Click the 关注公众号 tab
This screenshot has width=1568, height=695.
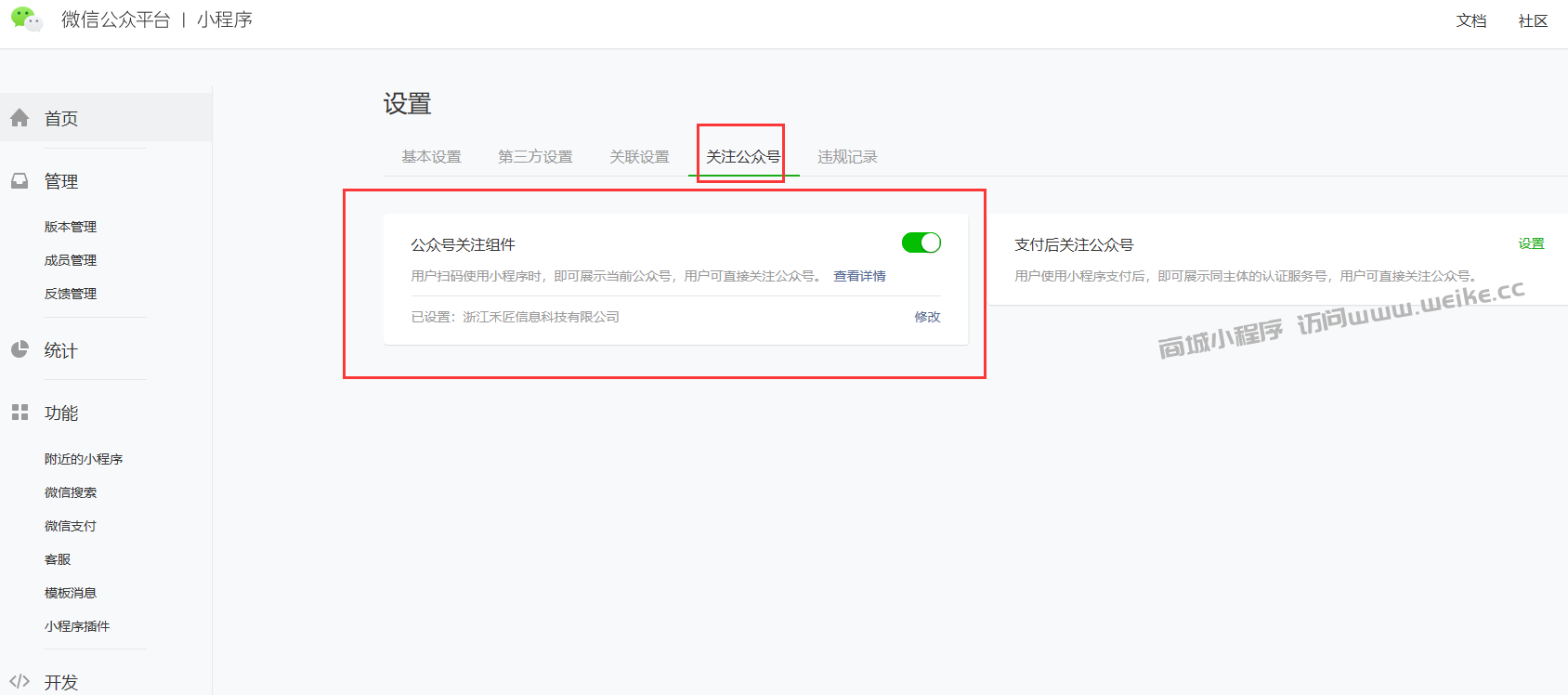[743, 156]
